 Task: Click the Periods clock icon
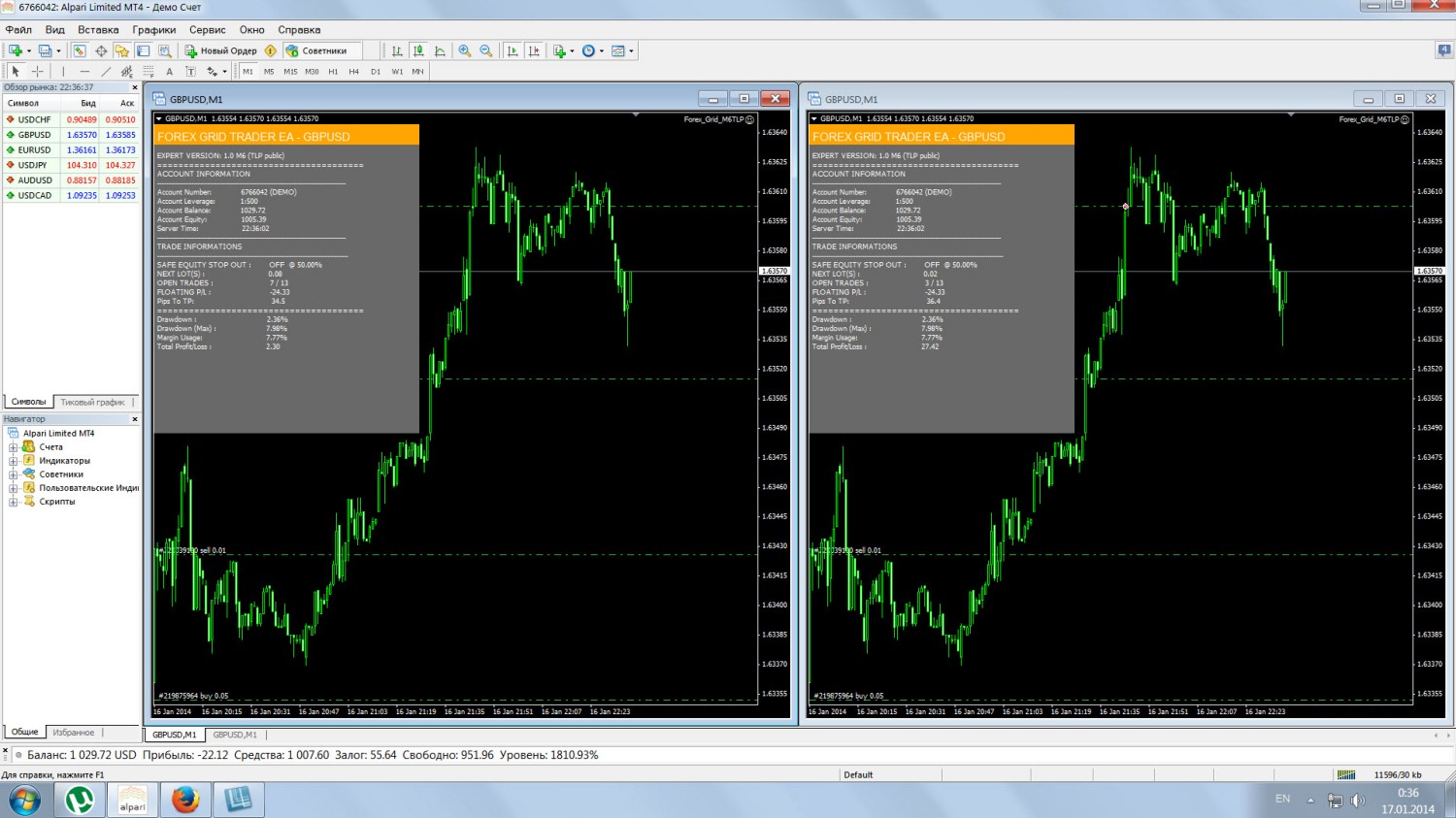pos(588,50)
